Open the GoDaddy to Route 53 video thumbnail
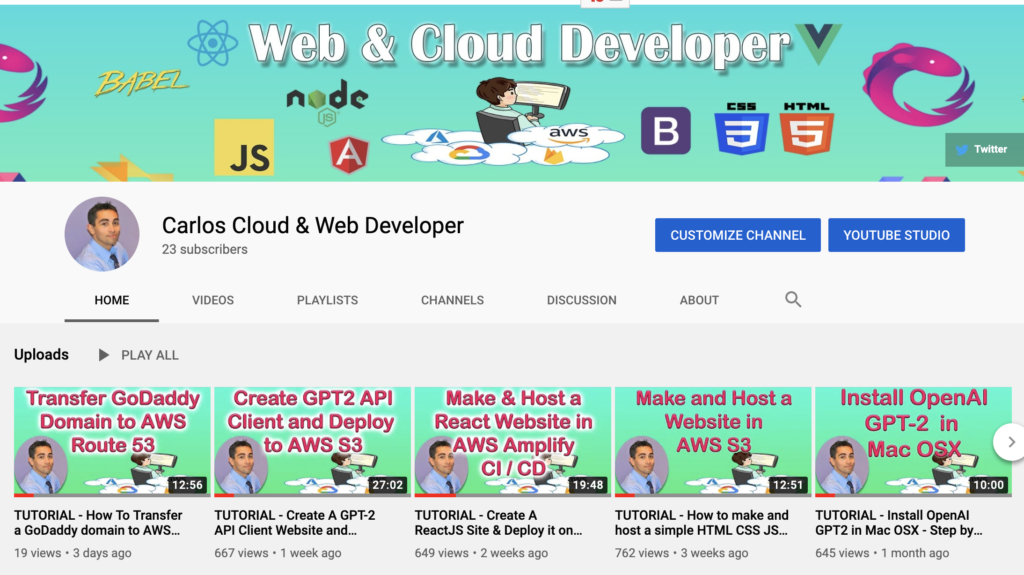The height and width of the screenshot is (575, 1024). point(112,441)
